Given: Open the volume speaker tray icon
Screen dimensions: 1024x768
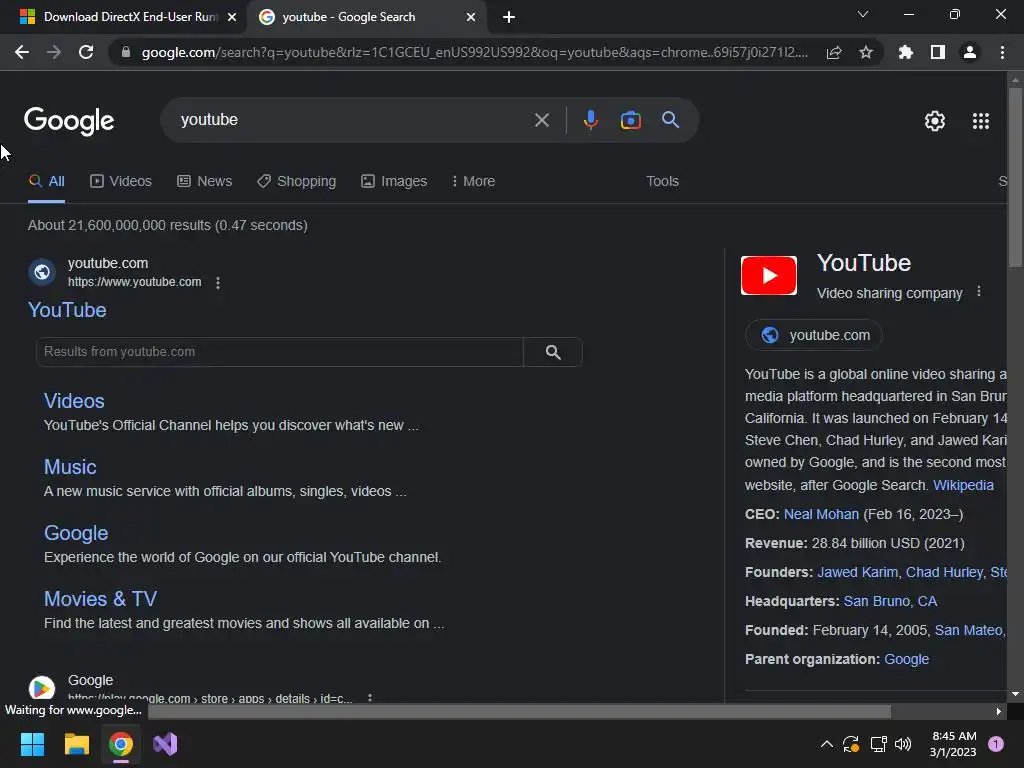Looking at the screenshot, I should 903,744.
